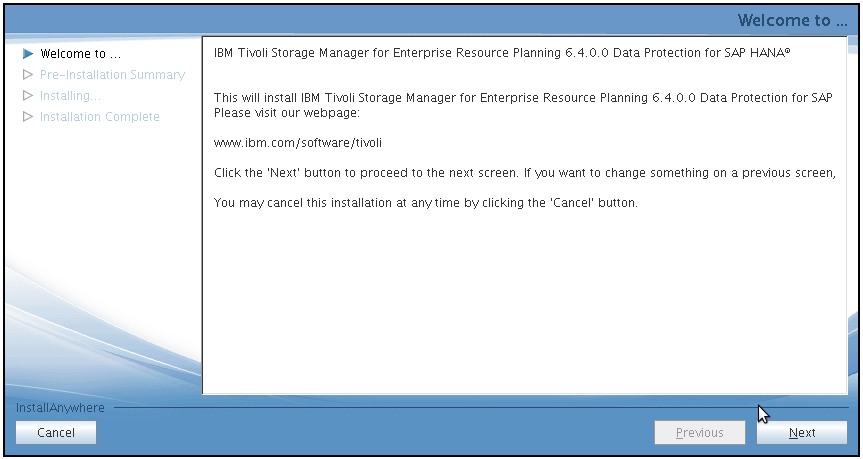The height and width of the screenshot is (459, 863).
Task: Click the IBM Tivoli Storage Manager heading line
Action: (x=502, y=53)
